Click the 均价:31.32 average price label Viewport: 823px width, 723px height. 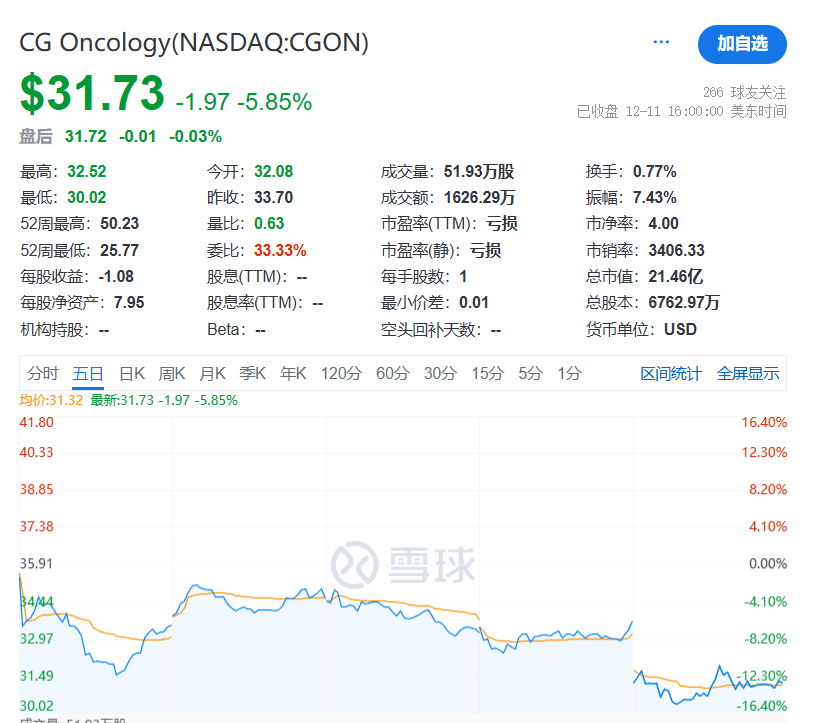click(x=51, y=400)
